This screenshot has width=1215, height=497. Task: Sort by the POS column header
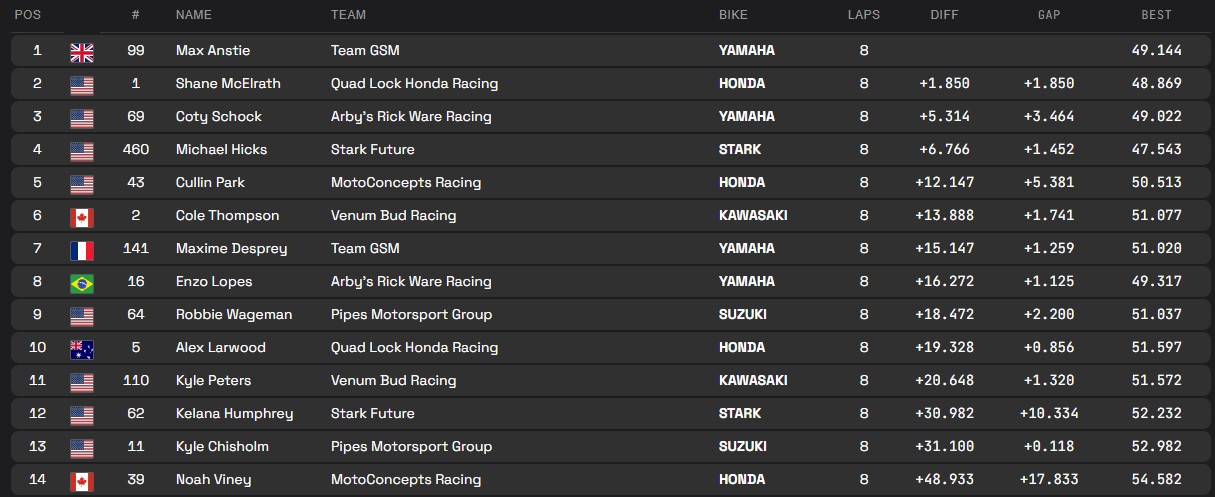point(28,15)
